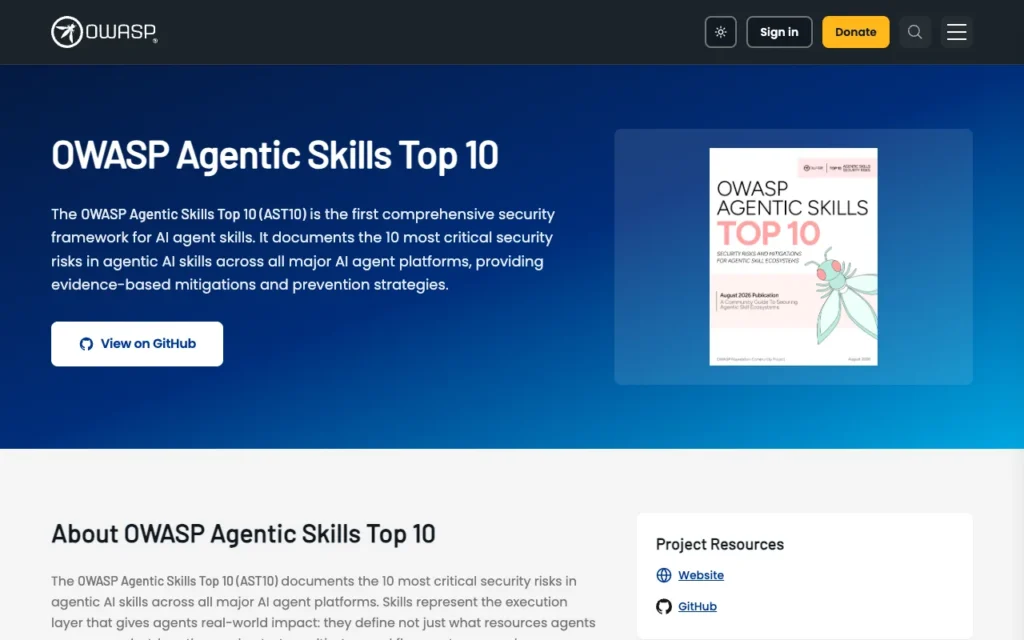
Task: Toggle the light/dark theme sun button
Action: click(720, 32)
